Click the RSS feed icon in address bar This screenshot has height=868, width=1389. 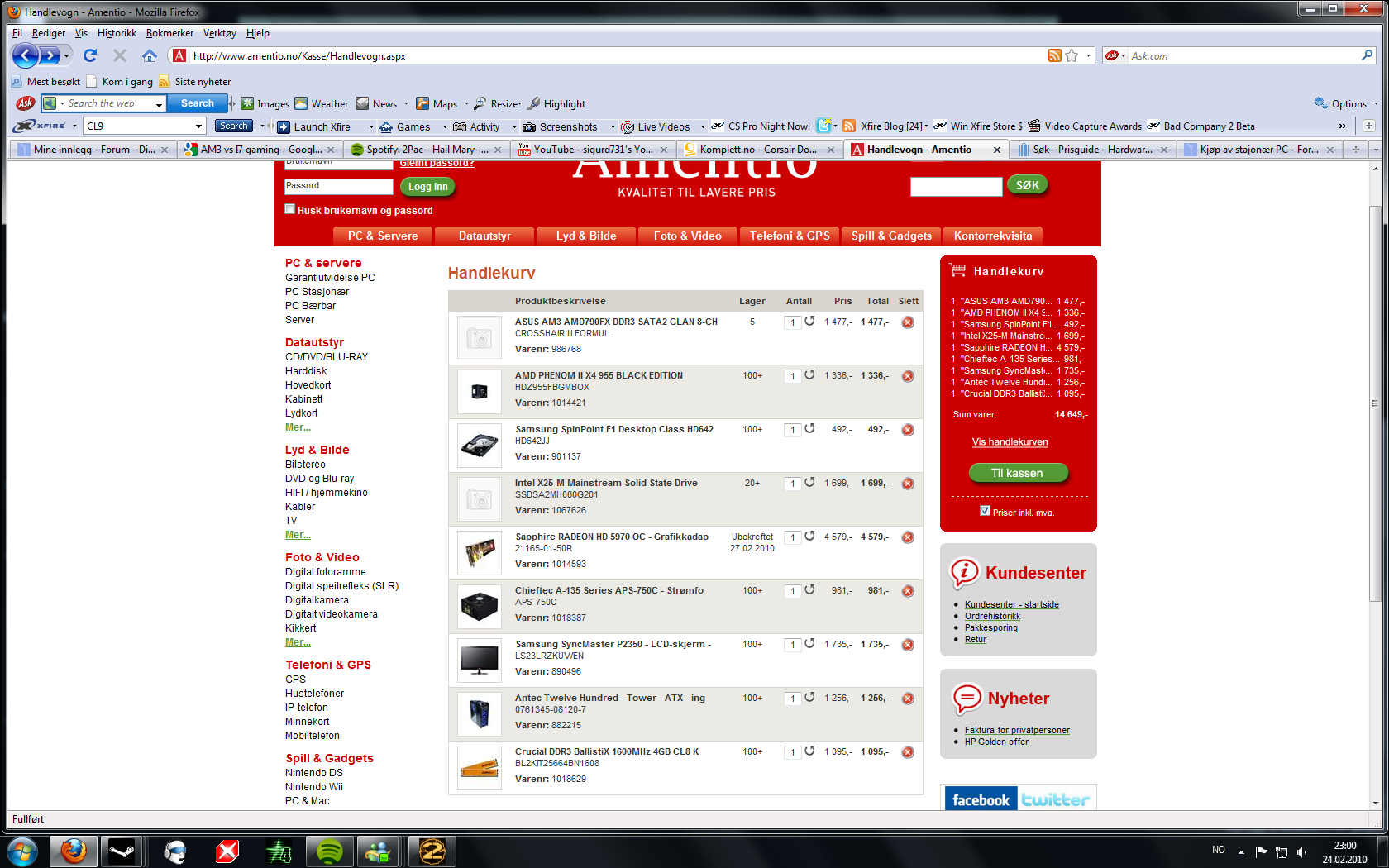[1054, 55]
